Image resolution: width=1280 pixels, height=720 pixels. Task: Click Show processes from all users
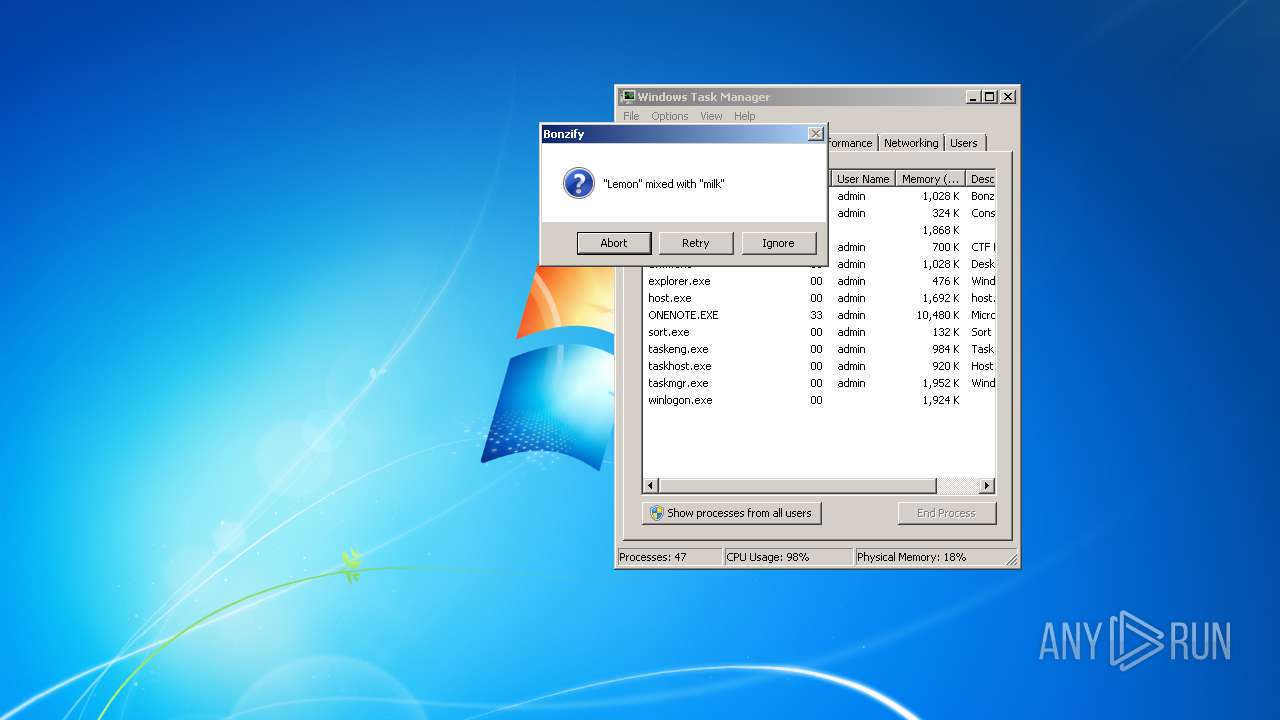[x=731, y=513]
